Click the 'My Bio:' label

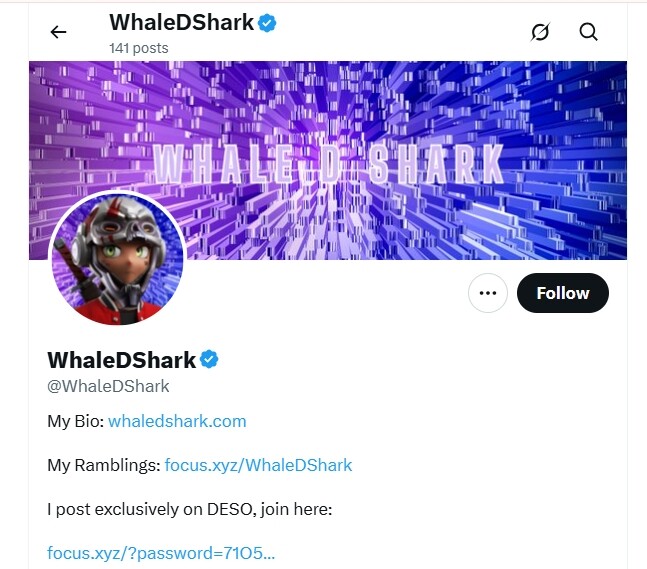(75, 421)
